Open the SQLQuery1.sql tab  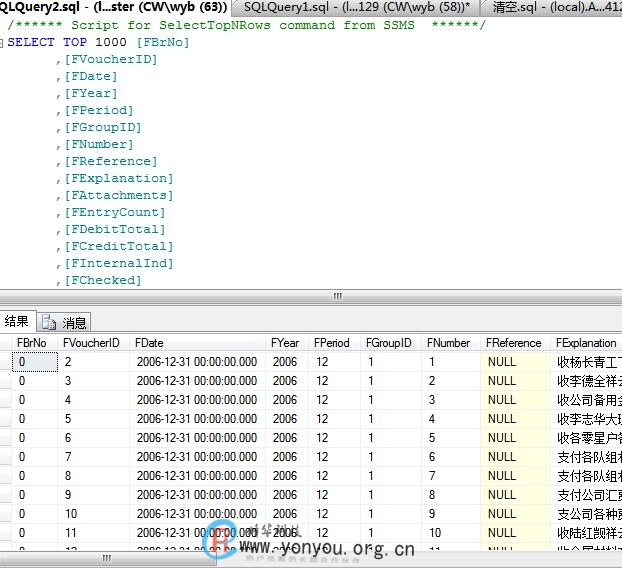(x=356, y=7)
